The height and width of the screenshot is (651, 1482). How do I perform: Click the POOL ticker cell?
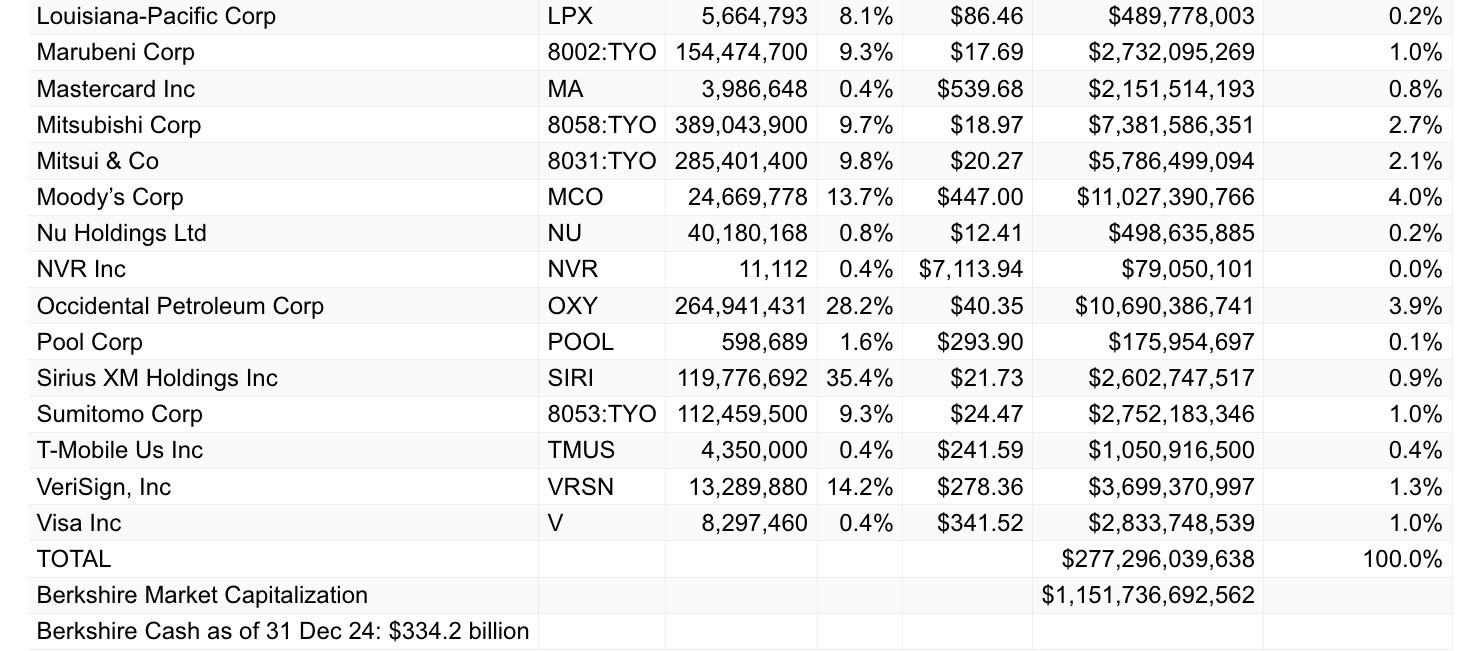point(581,342)
